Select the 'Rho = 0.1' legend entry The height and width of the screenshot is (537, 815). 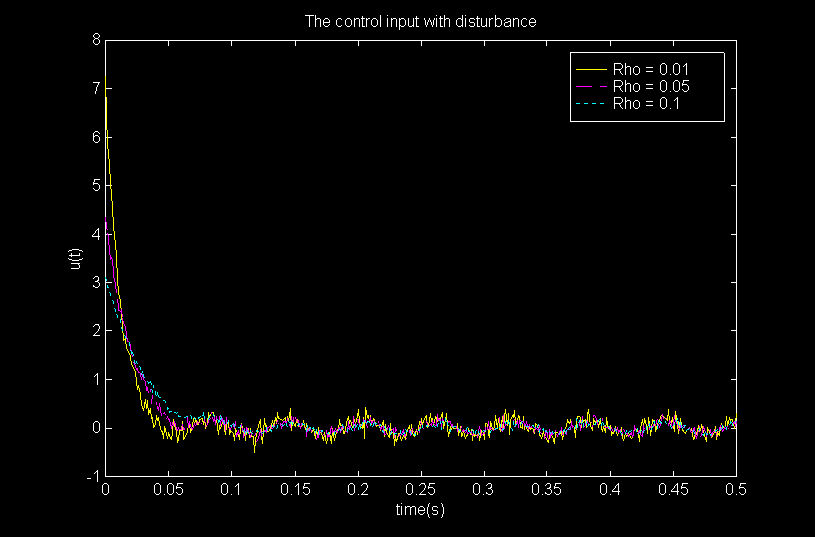[647, 104]
